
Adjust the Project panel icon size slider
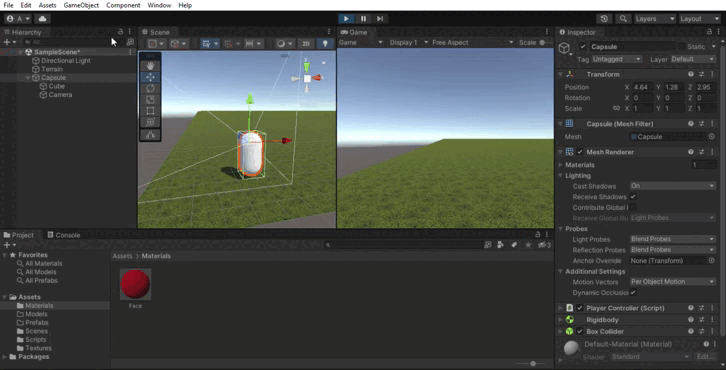(x=533, y=364)
